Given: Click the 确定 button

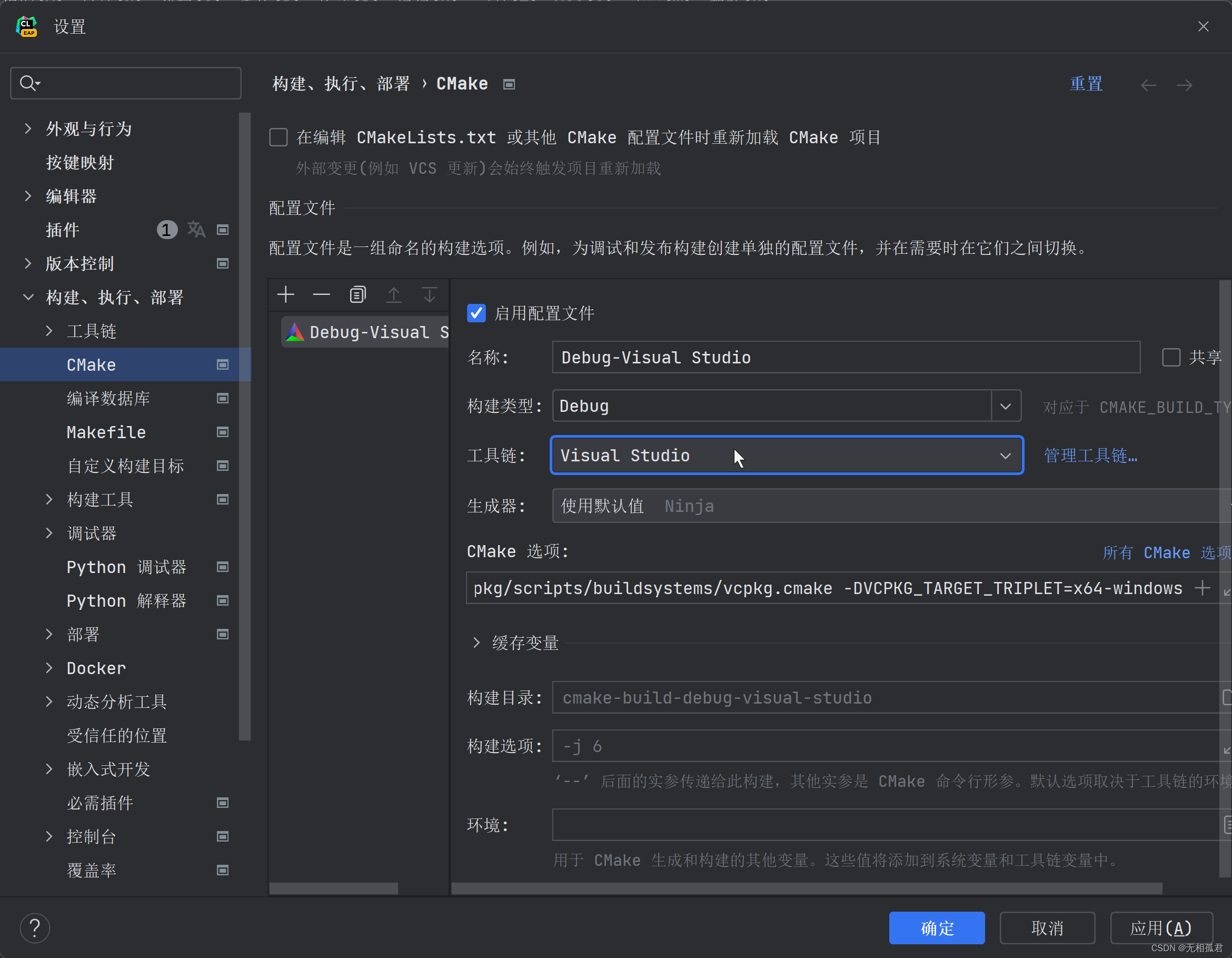Looking at the screenshot, I should (x=937, y=927).
